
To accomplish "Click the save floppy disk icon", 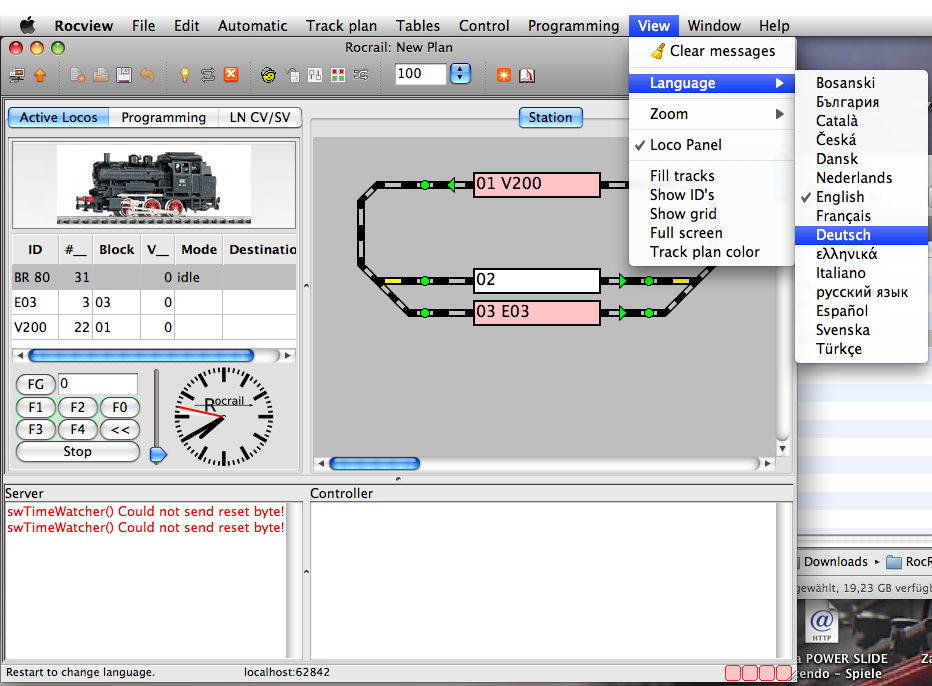I will (x=124, y=74).
